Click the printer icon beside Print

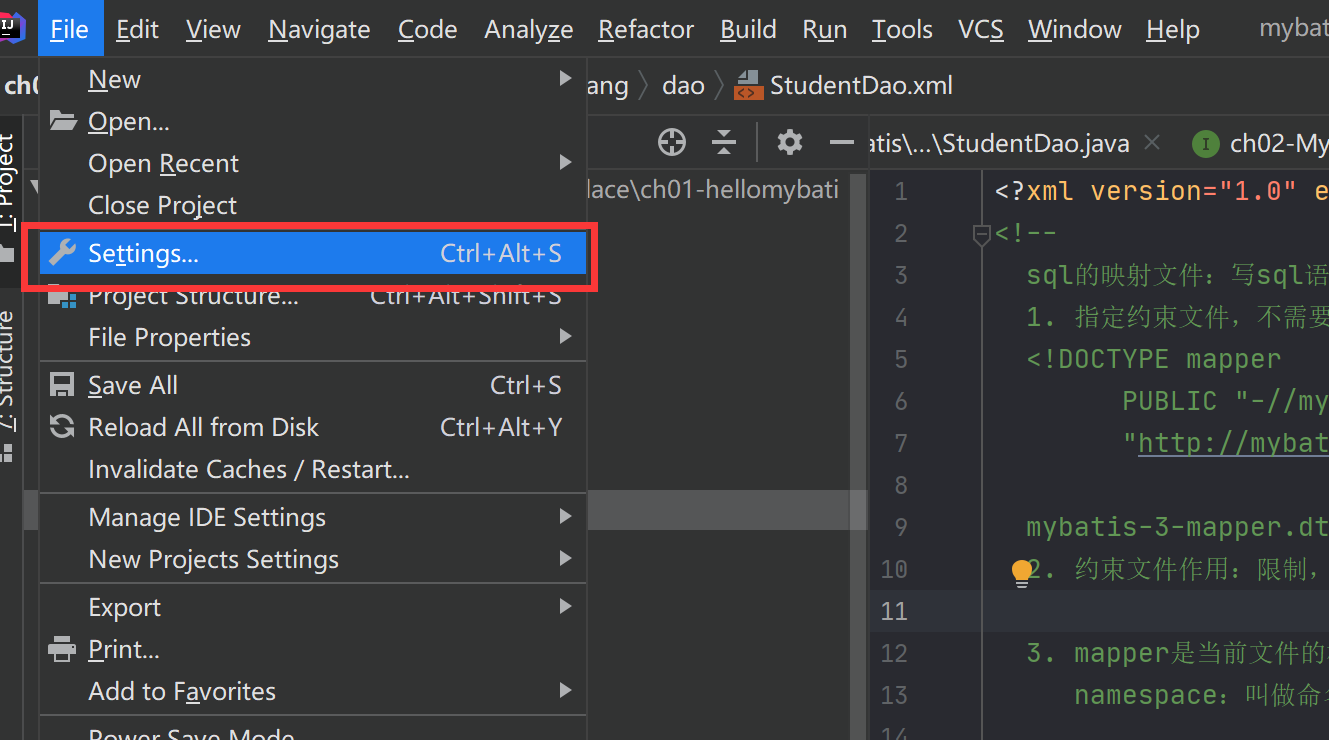pos(62,649)
